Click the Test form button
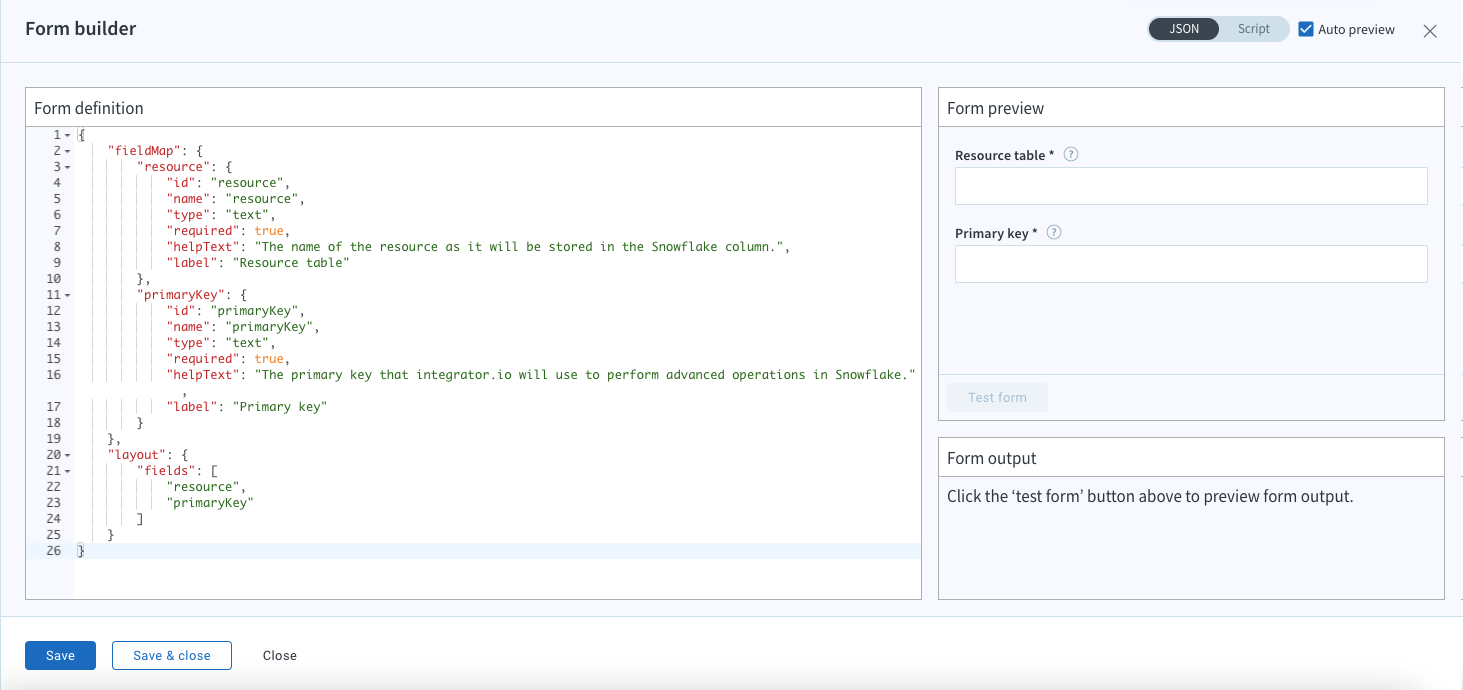 997,397
